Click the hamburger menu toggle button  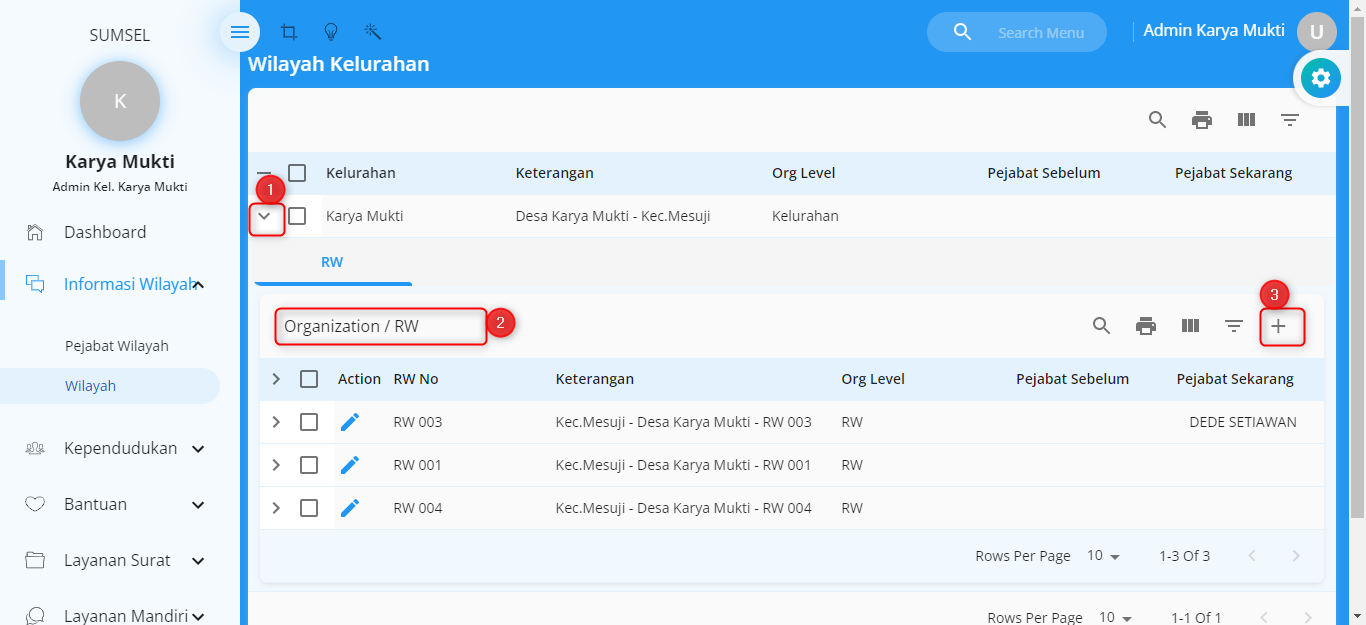[240, 32]
